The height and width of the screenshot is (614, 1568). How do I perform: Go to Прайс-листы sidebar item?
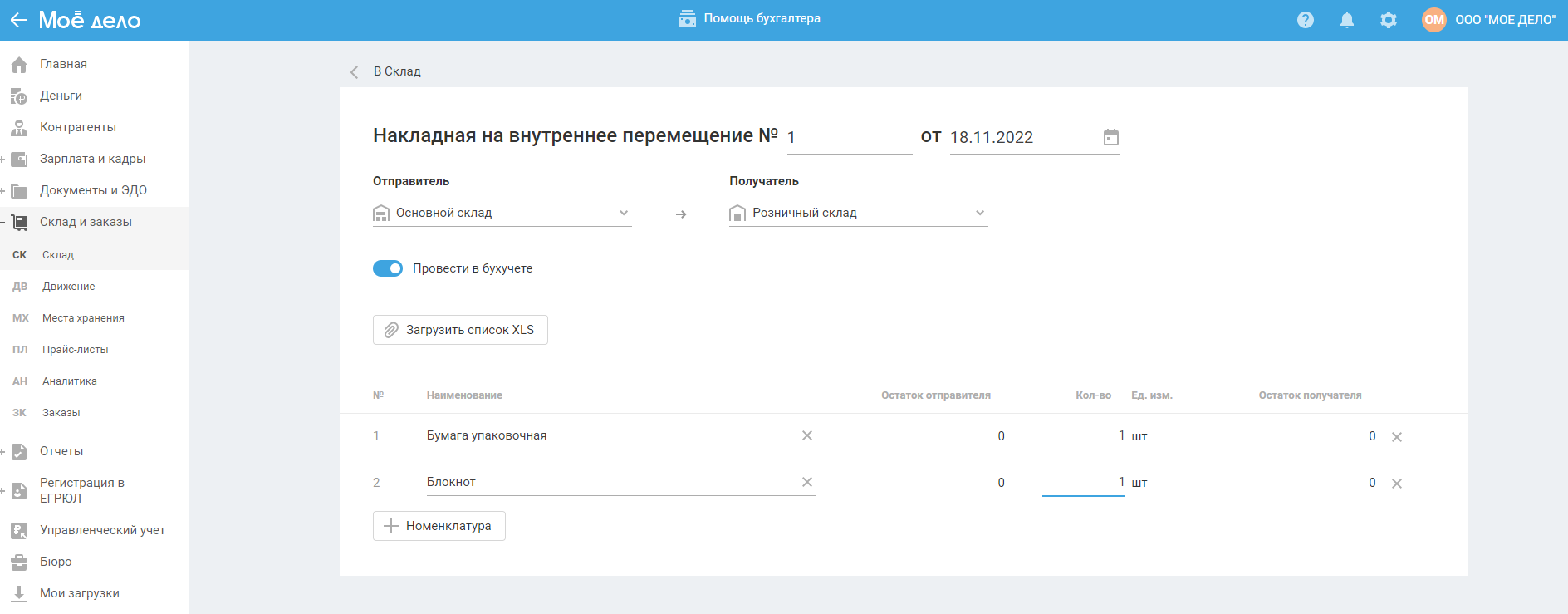(x=75, y=350)
